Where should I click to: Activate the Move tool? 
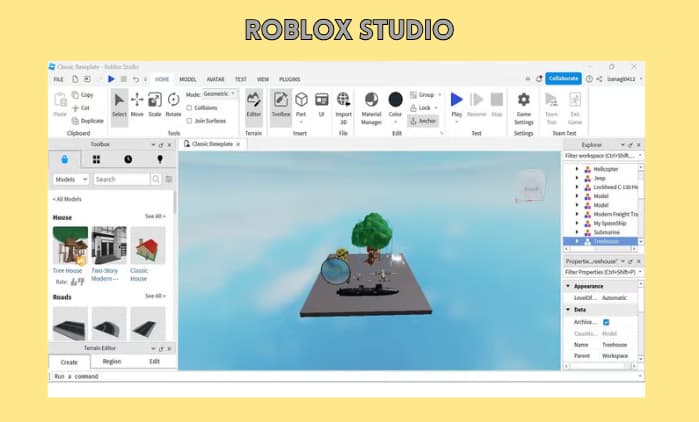click(137, 105)
